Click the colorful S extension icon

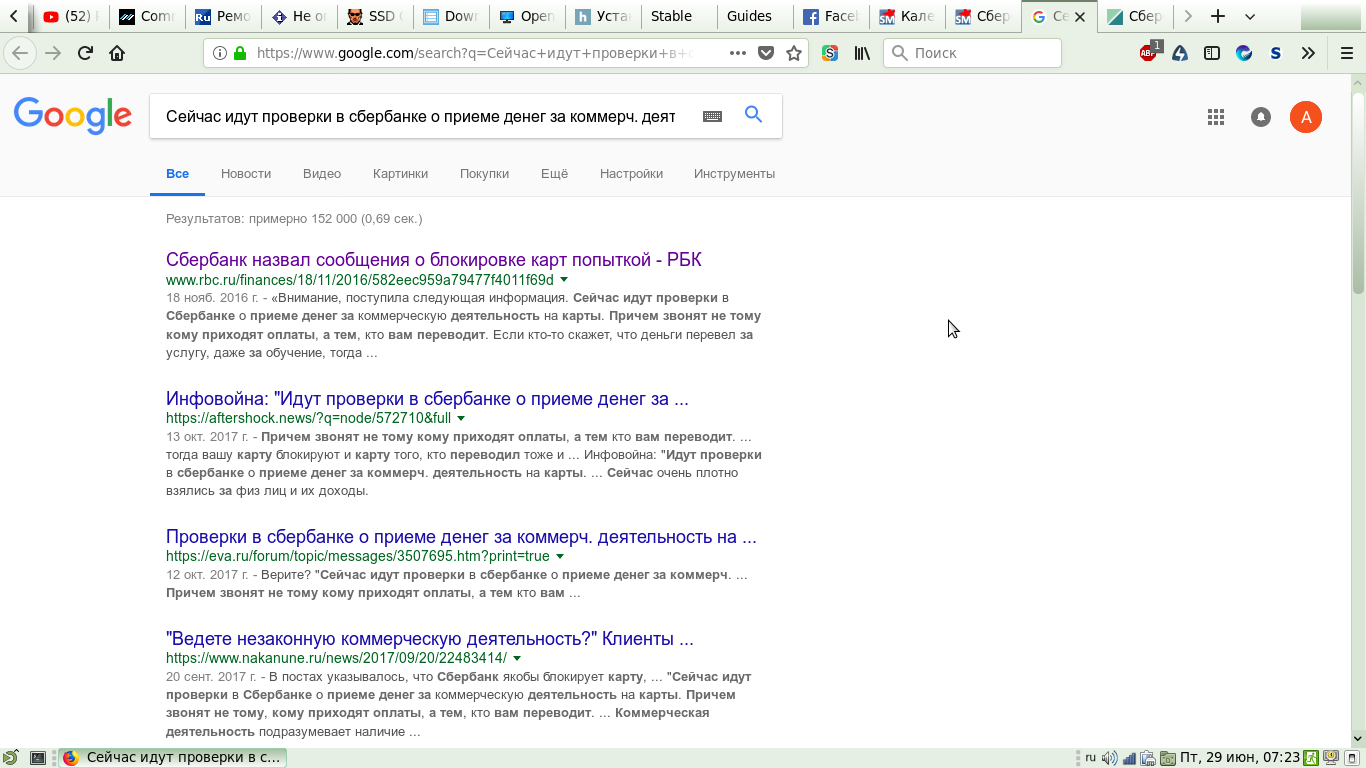tap(830, 53)
